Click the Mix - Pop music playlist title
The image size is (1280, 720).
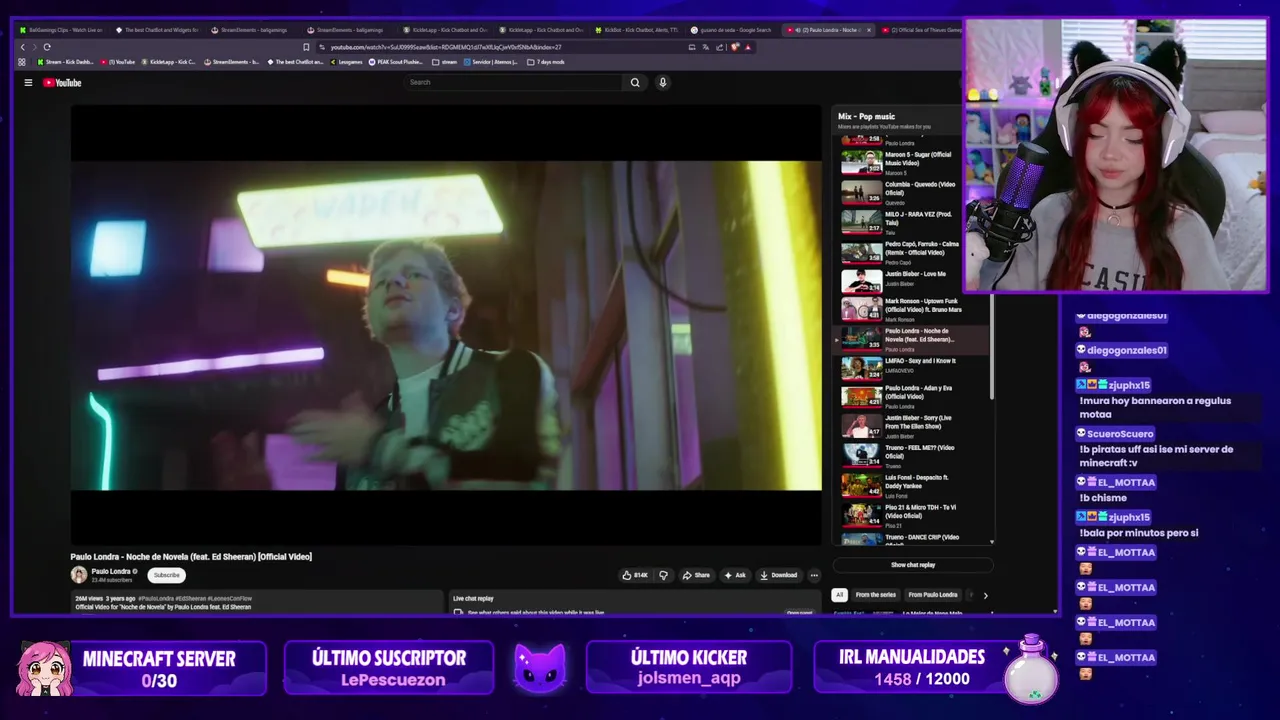[x=866, y=117]
